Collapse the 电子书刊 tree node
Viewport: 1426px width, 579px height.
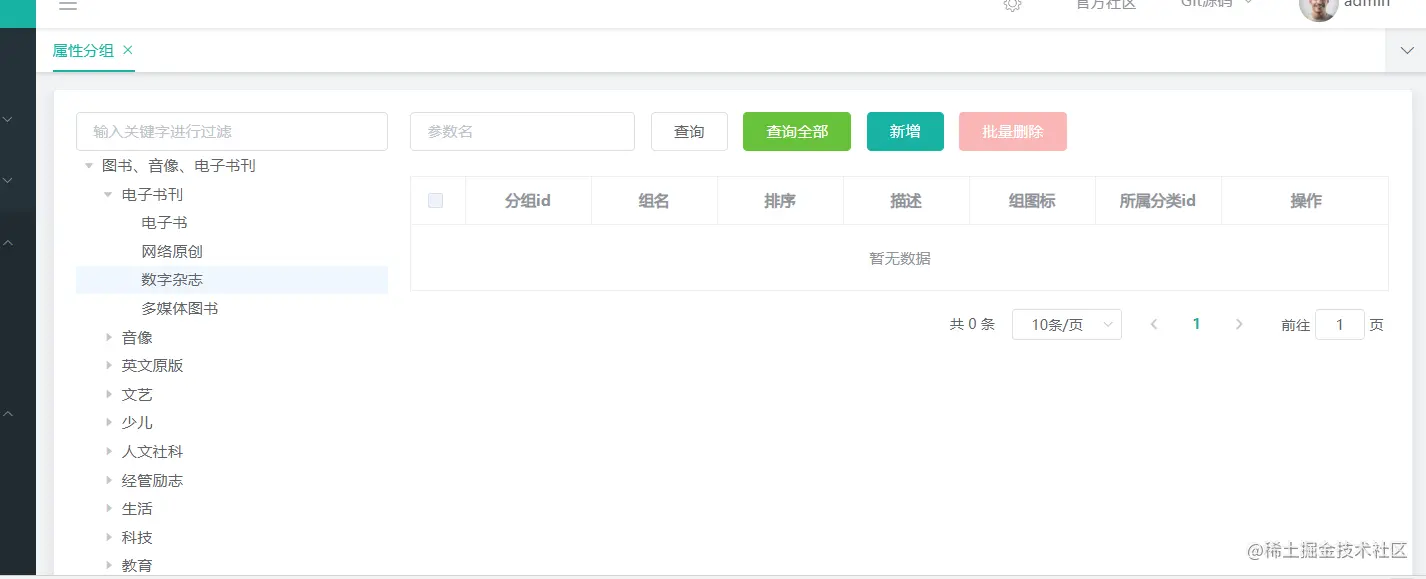point(109,195)
